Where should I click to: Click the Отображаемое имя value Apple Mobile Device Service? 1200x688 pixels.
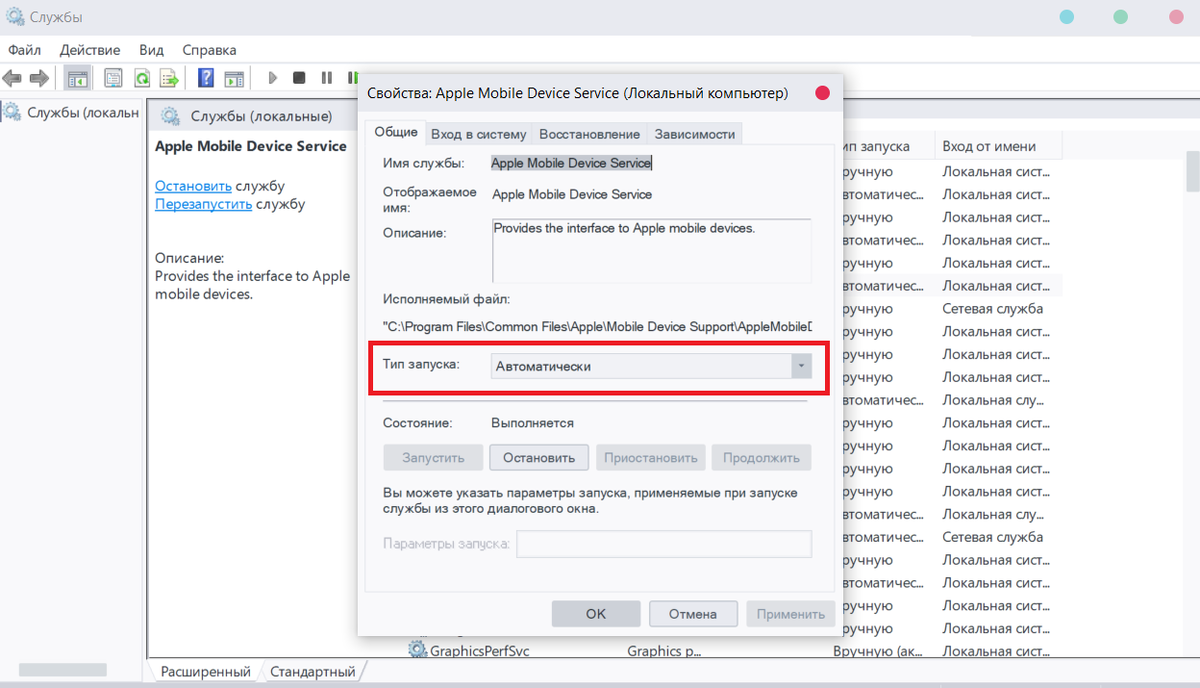[x=572, y=194]
